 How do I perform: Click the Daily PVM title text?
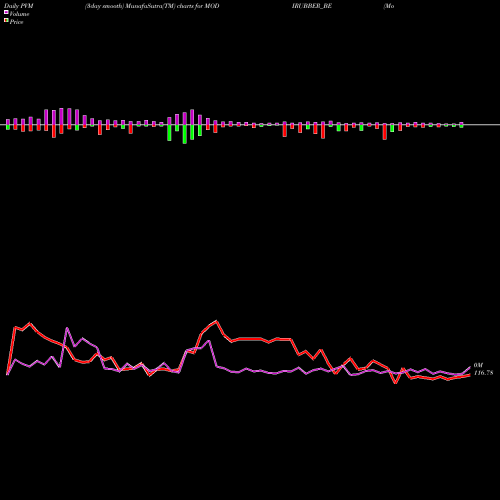pos(18,6)
